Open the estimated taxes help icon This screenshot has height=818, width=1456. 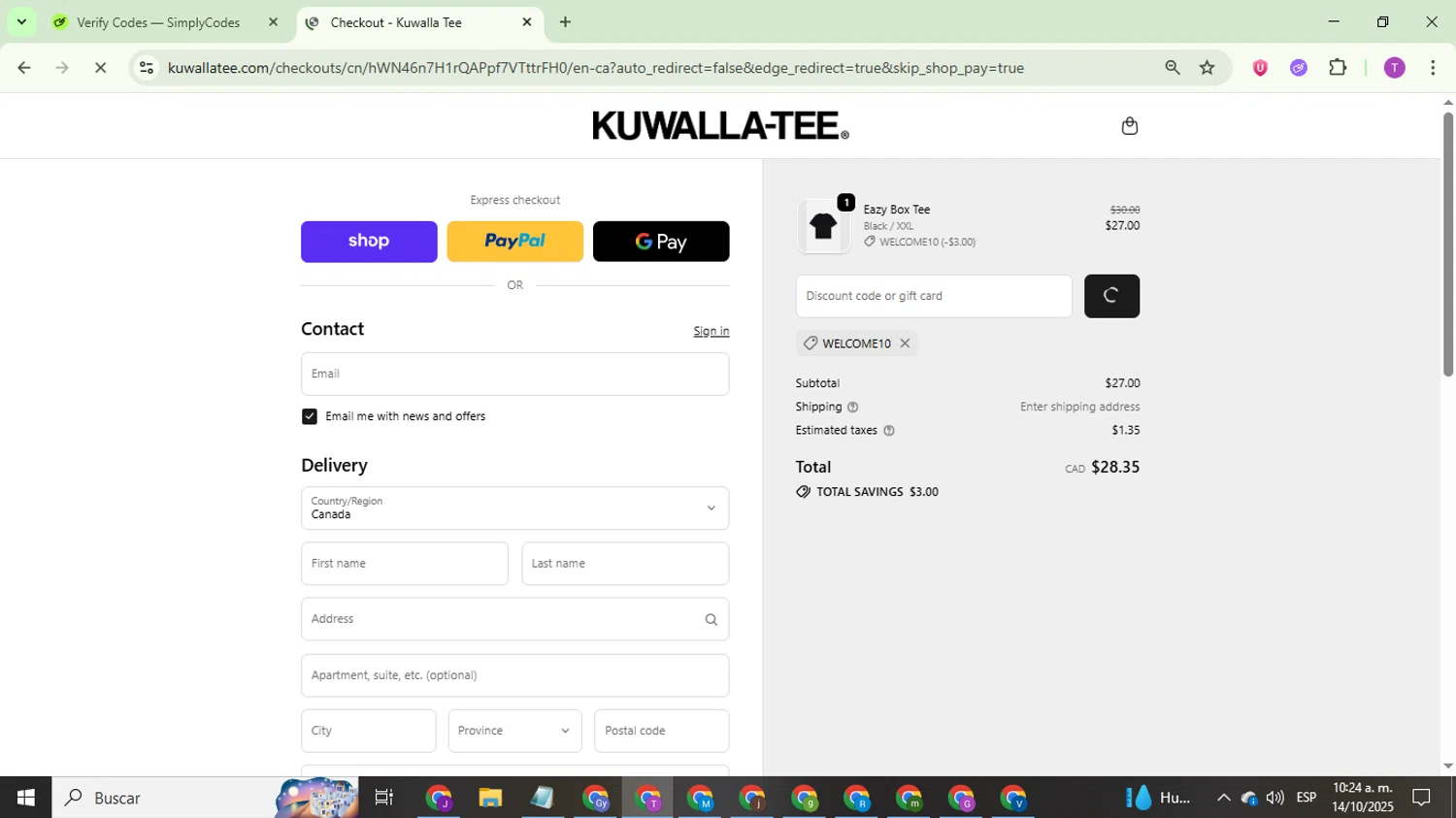(x=889, y=431)
